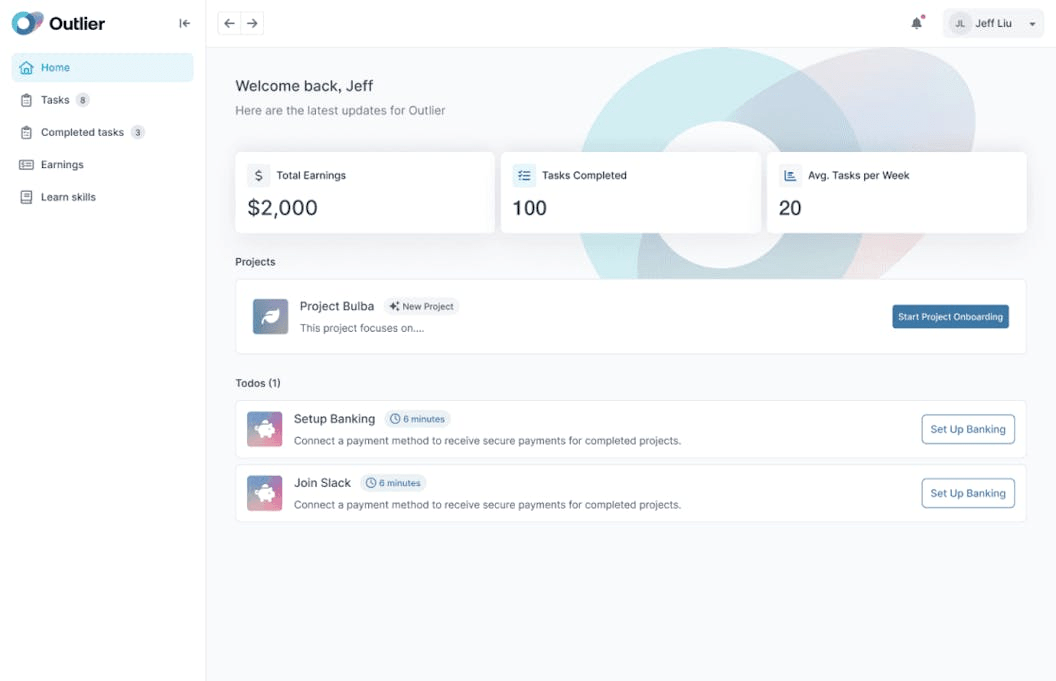Image resolution: width=1056 pixels, height=681 pixels.
Task: Click the Tasks clipboard icon
Action: click(26, 100)
